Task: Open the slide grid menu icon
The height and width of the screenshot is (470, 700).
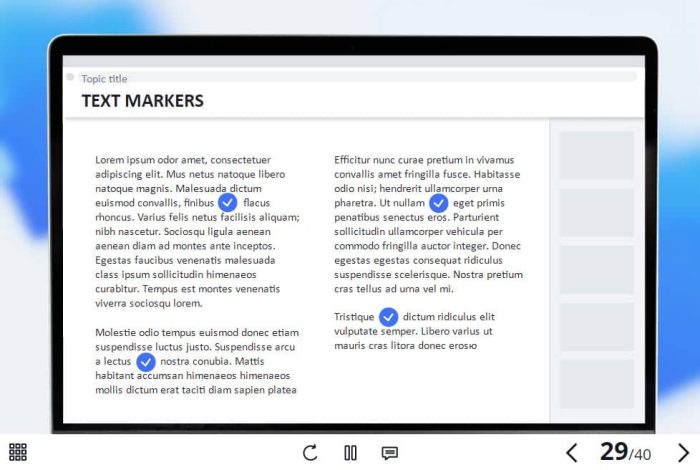Action: pyautogui.click(x=18, y=452)
